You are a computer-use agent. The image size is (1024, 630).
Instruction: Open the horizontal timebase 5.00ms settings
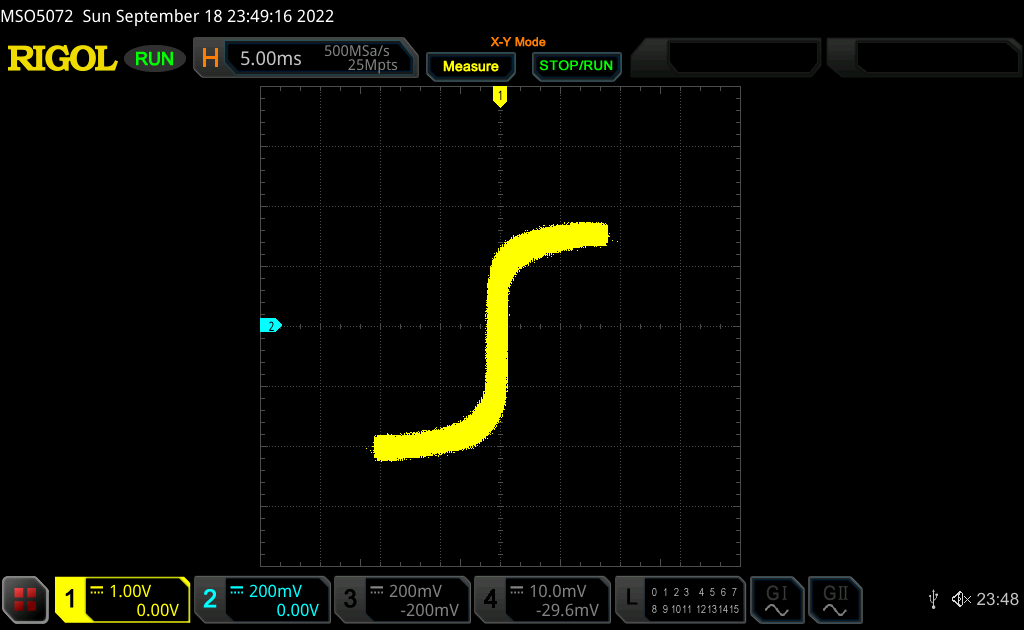[x=271, y=59]
